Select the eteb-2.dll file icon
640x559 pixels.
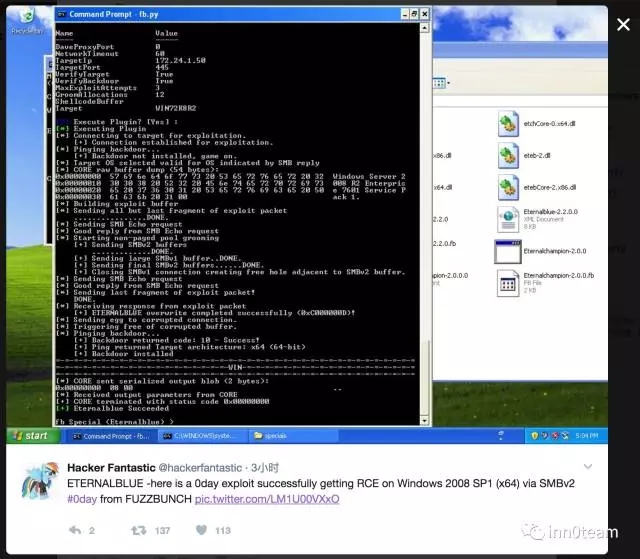click(508, 155)
